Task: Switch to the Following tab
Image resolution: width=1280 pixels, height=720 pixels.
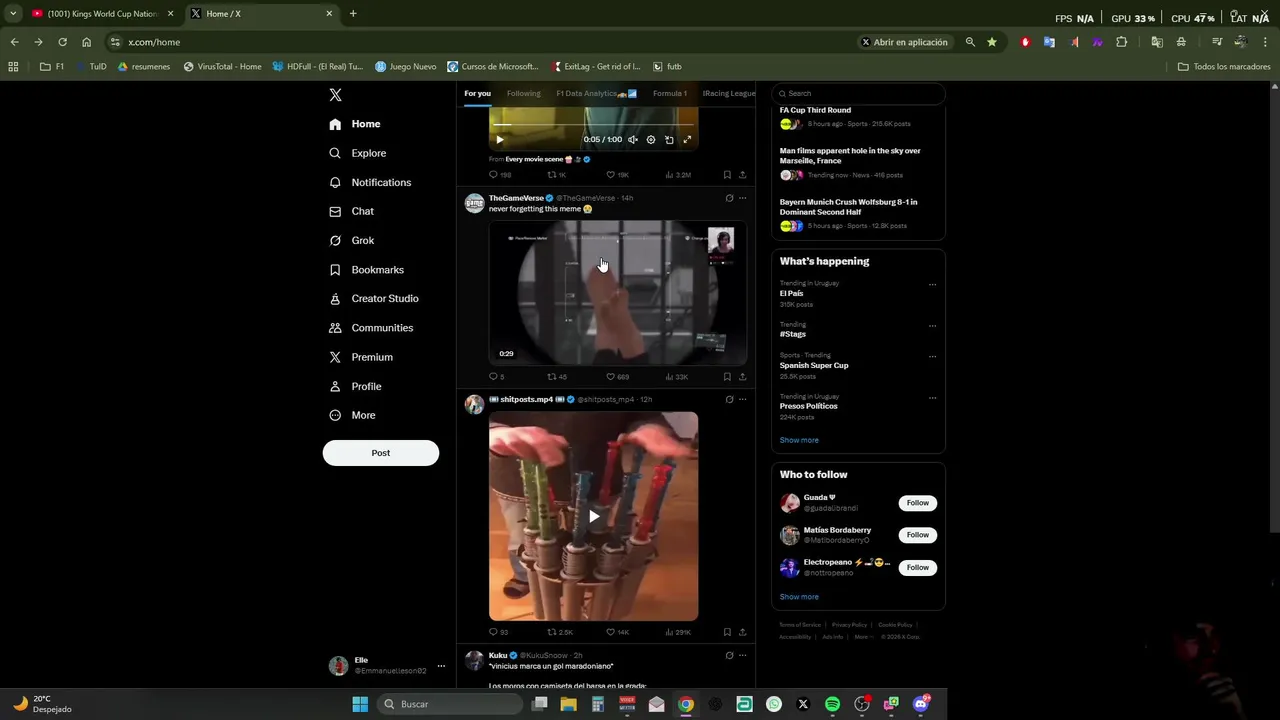Action: point(523,94)
